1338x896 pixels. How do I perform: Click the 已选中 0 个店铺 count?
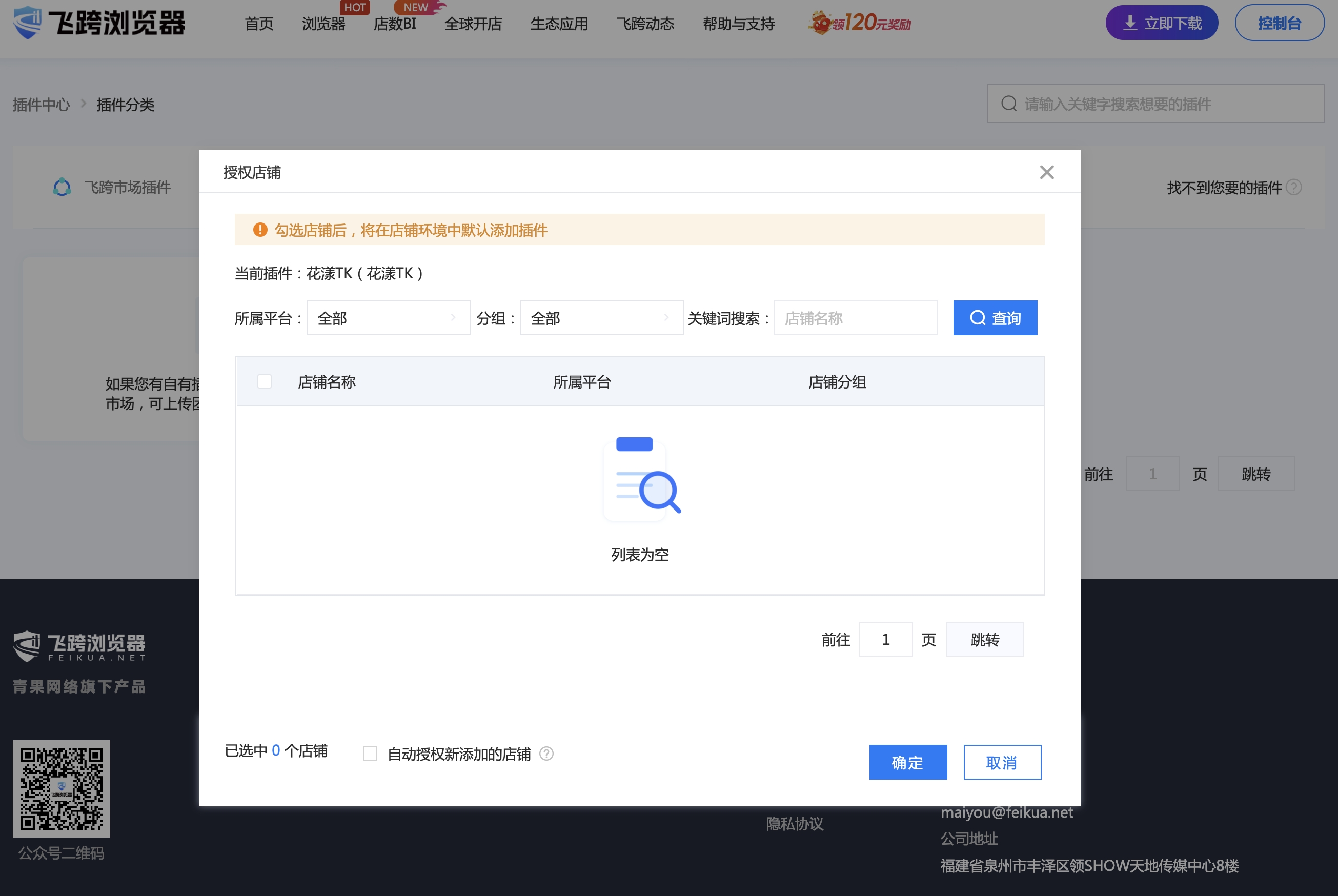point(276,750)
